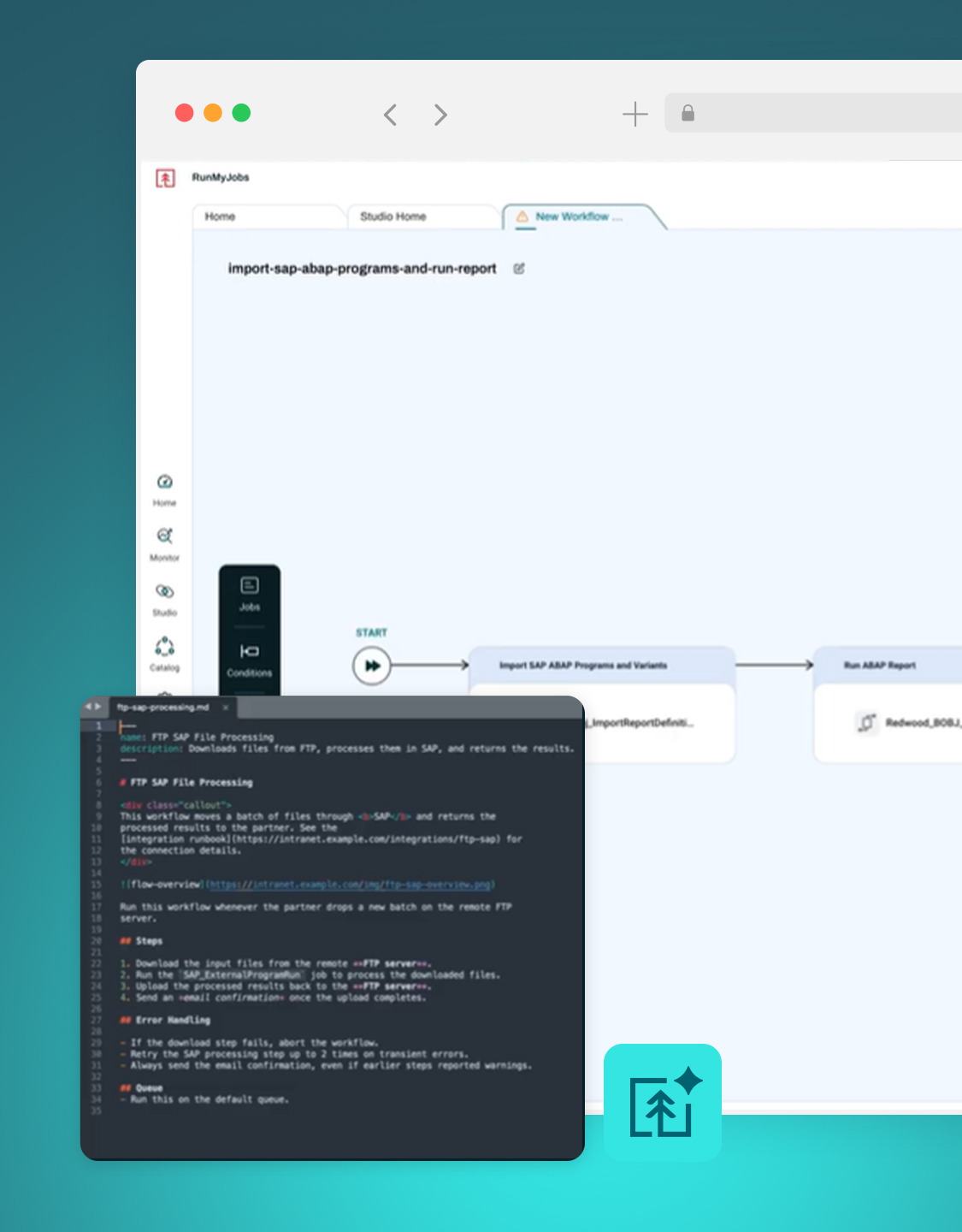Click the START node play icon
Screen dimensions: 962x1232
pyautogui.click(x=372, y=666)
